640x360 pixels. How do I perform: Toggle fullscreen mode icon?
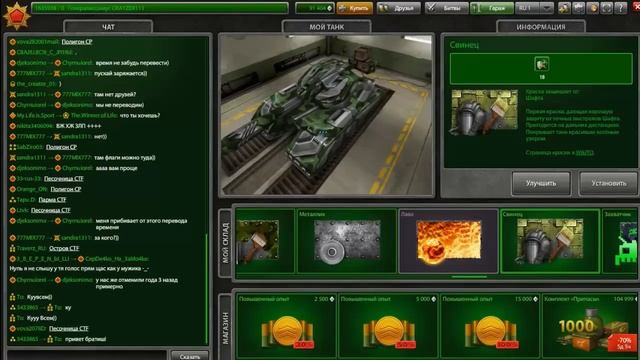[607, 8]
